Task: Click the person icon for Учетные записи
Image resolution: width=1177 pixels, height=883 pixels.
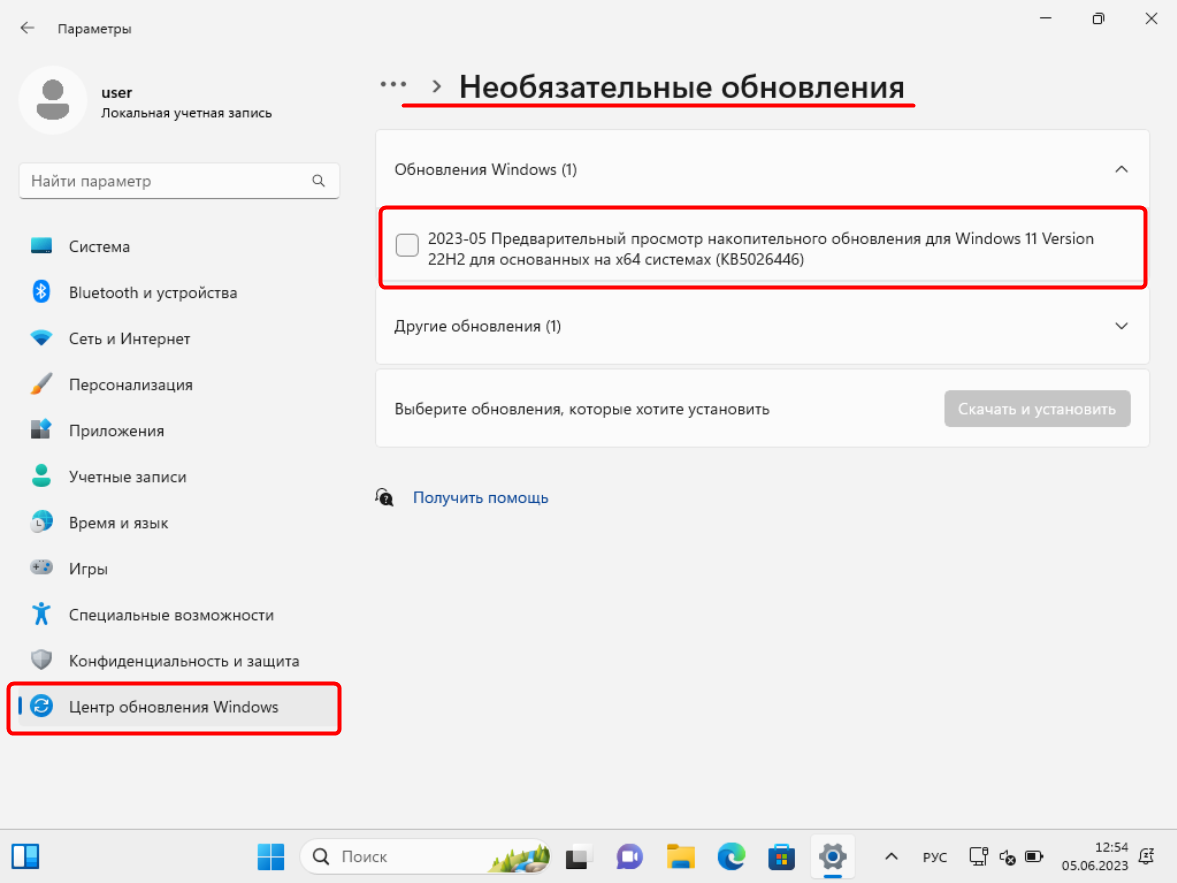Action: (41, 476)
